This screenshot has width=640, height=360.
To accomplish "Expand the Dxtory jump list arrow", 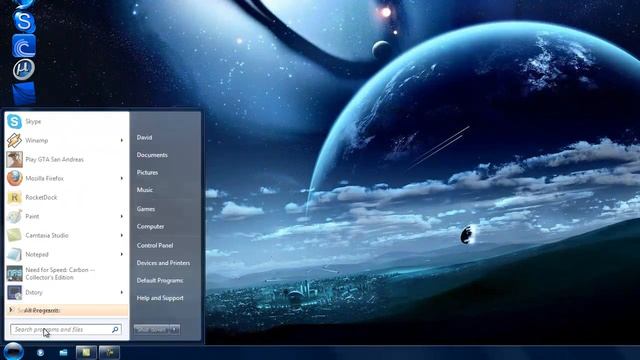I will tap(122, 292).
